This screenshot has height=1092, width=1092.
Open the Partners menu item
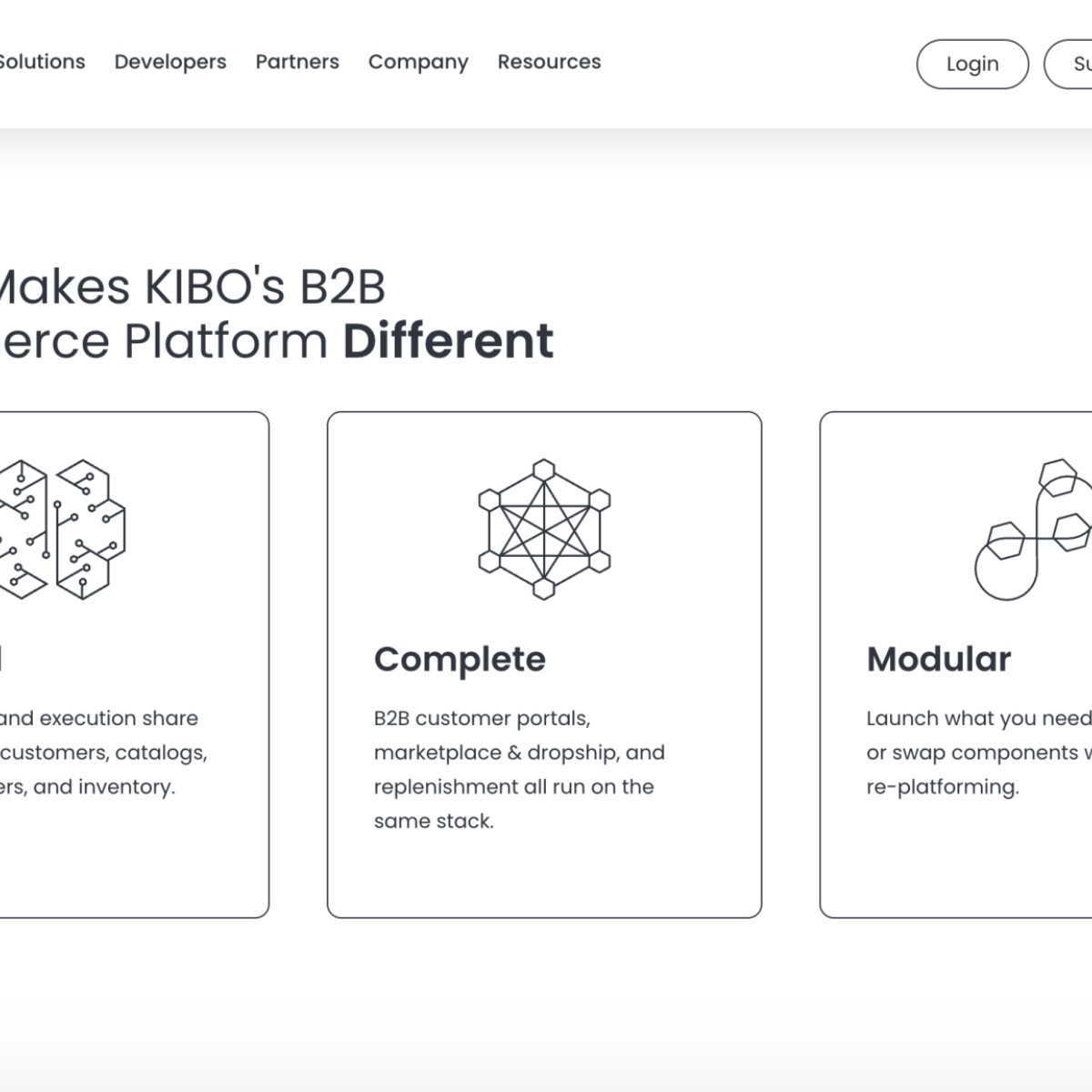[x=298, y=62]
